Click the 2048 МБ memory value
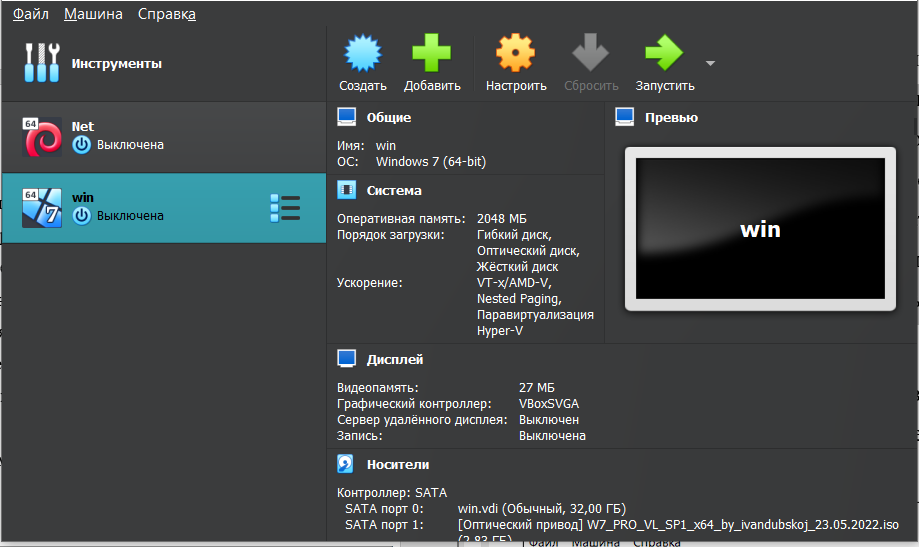The width and height of the screenshot is (919, 547). pyautogui.click(x=502, y=219)
